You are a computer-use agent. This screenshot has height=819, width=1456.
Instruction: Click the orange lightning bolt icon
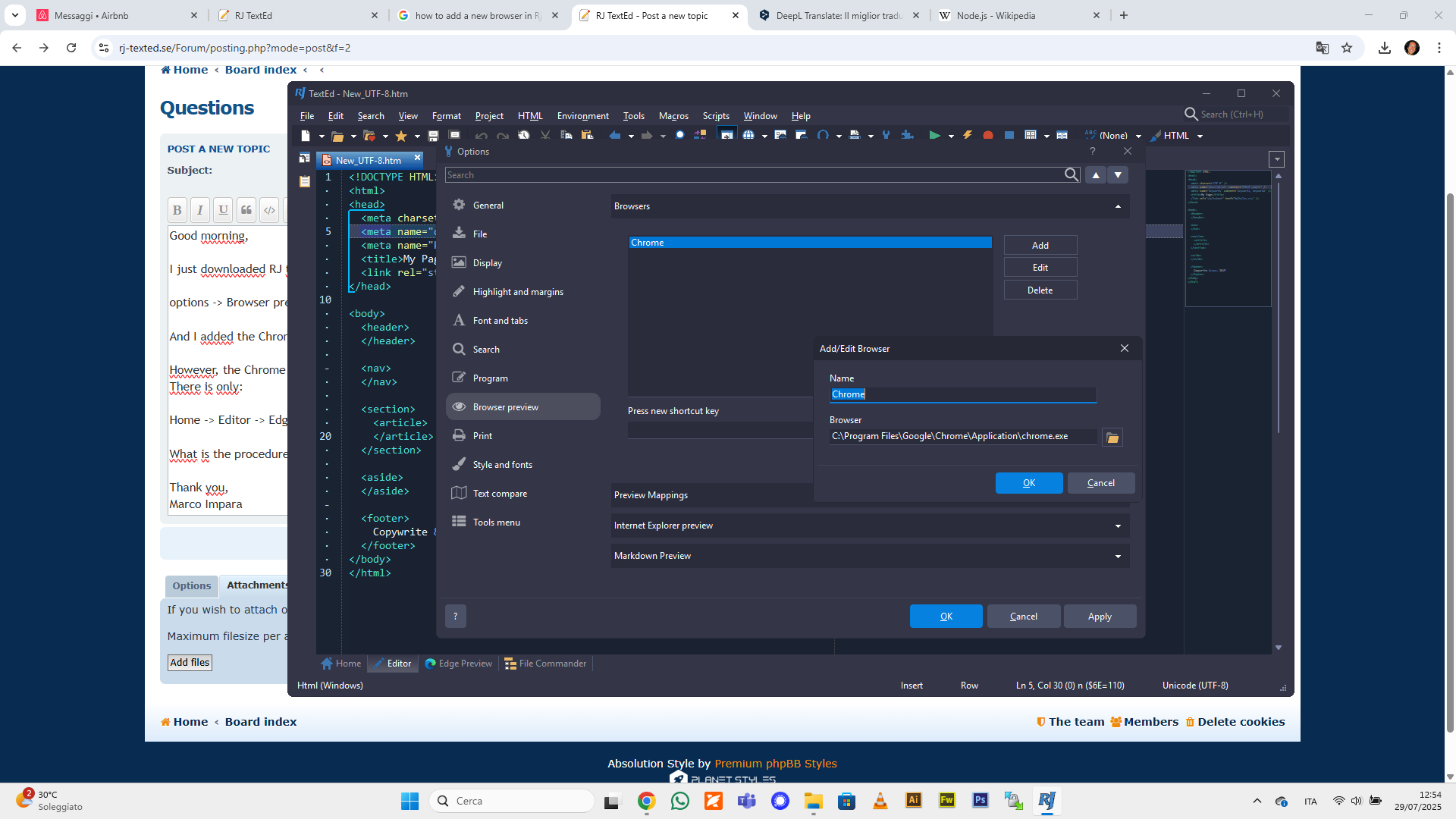968,135
